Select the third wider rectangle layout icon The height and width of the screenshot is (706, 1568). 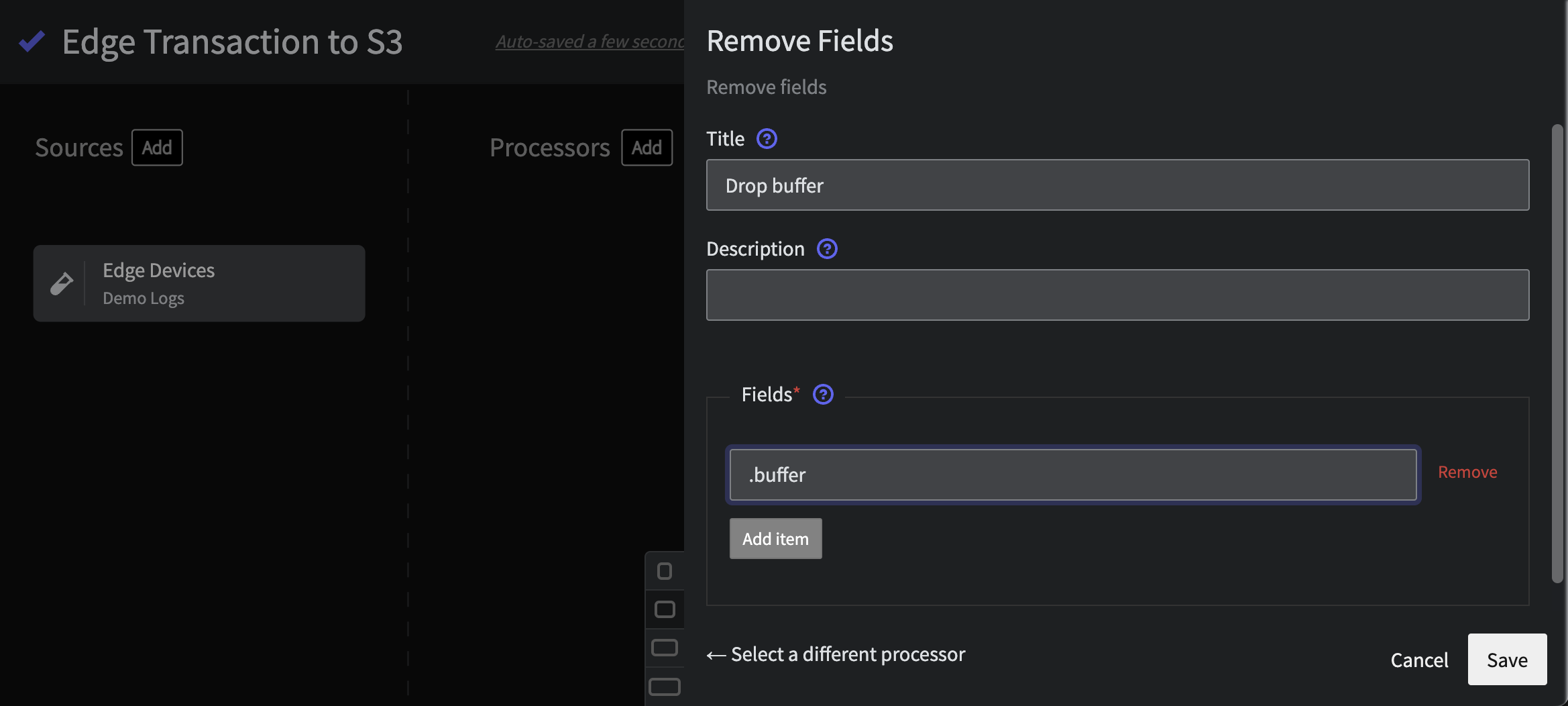665,648
